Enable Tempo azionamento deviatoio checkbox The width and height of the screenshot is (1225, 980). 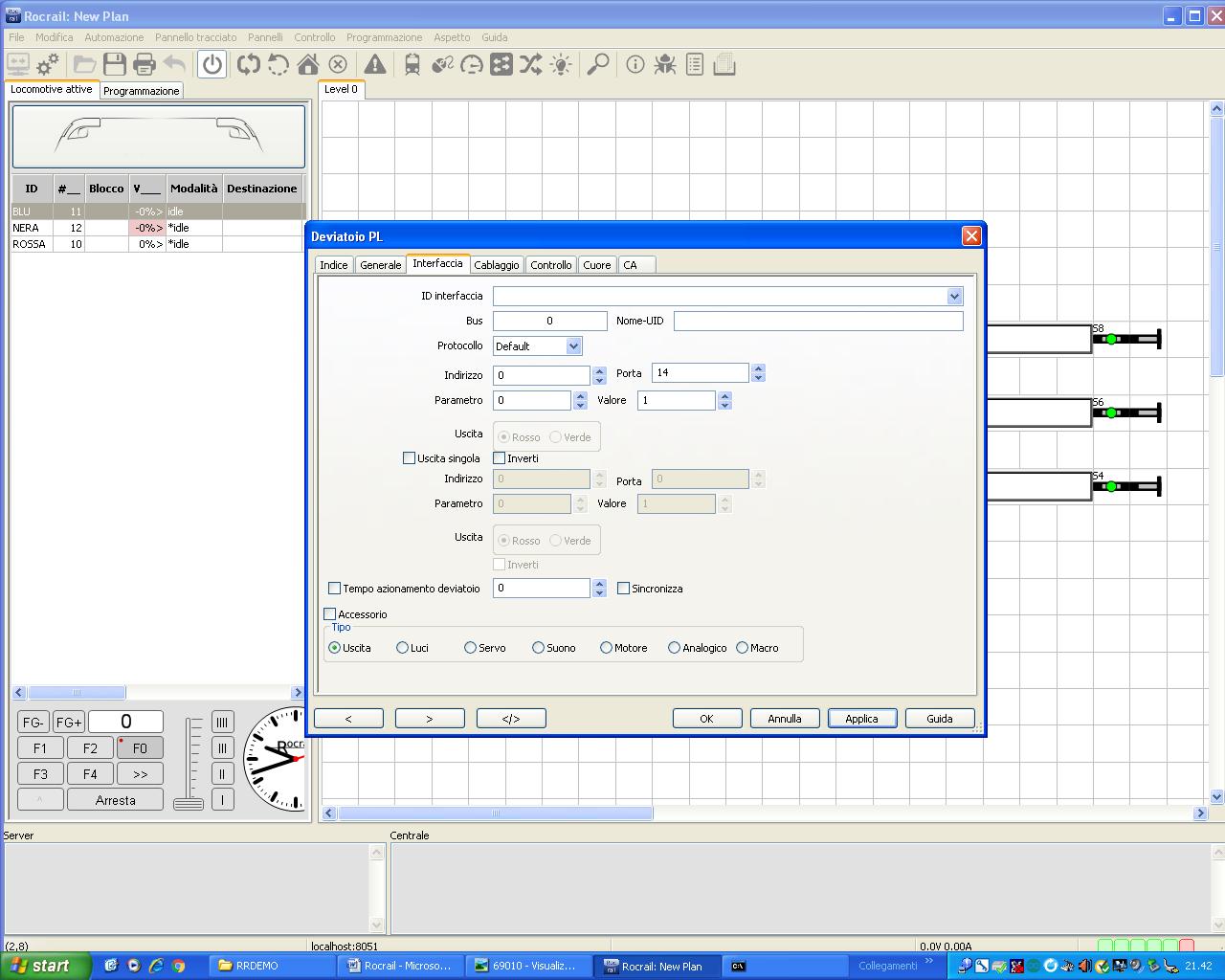click(334, 589)
